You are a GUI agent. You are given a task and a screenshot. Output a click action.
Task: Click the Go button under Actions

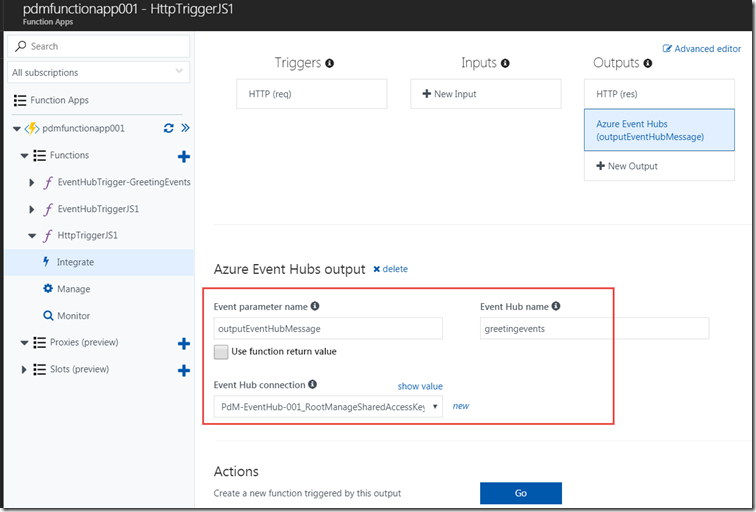[520, 493]
